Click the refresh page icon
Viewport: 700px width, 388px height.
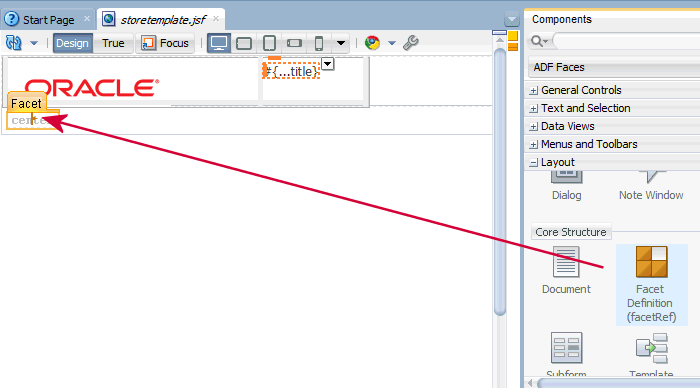[13, 43]
